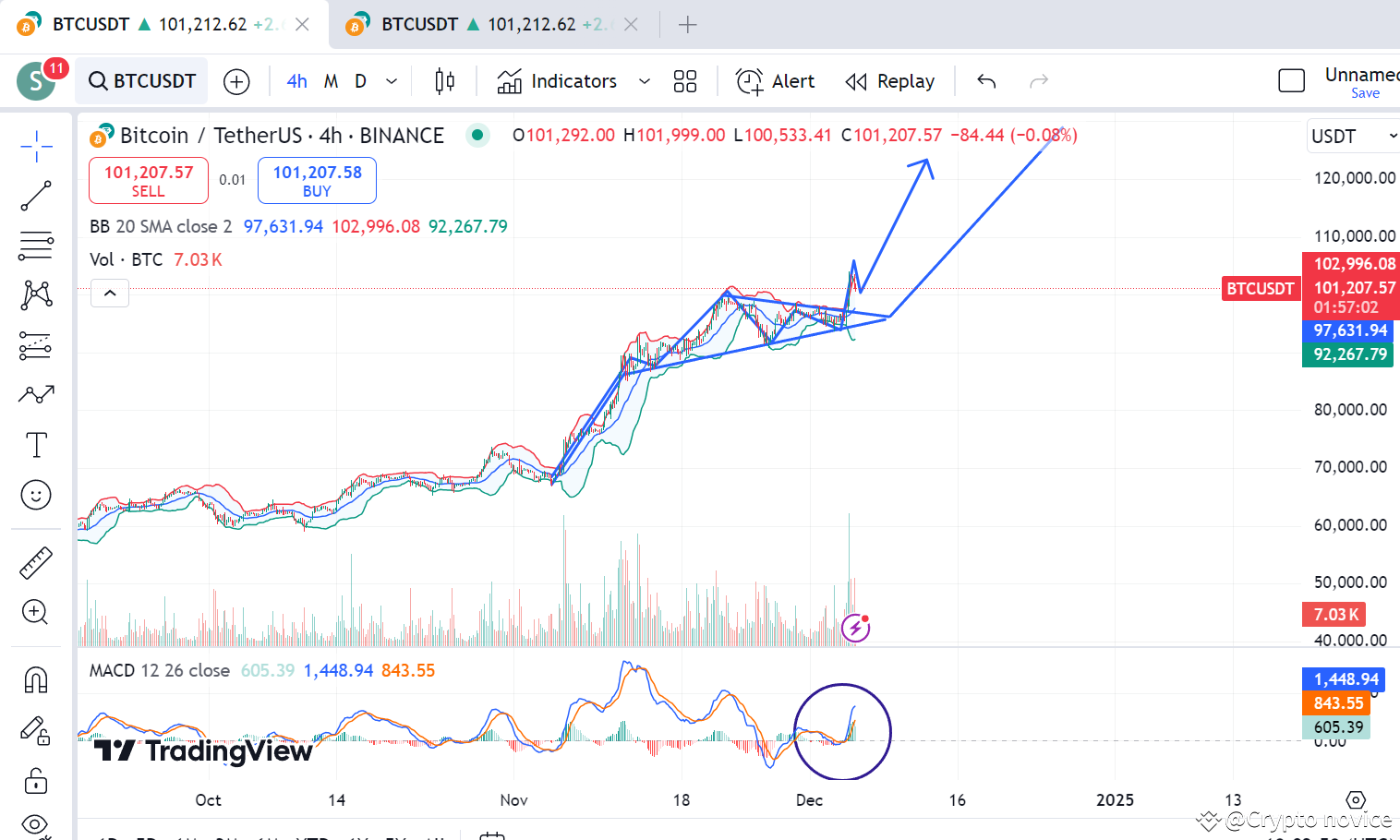Viewport: 1400px width, 840px height.
Task: Activate the ruler measure tool
Action: (x=36, y=562)
